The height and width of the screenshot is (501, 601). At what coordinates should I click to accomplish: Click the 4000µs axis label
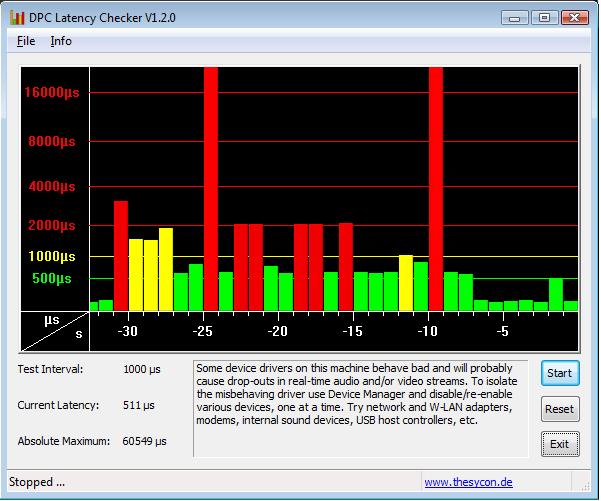pos(52,187)
